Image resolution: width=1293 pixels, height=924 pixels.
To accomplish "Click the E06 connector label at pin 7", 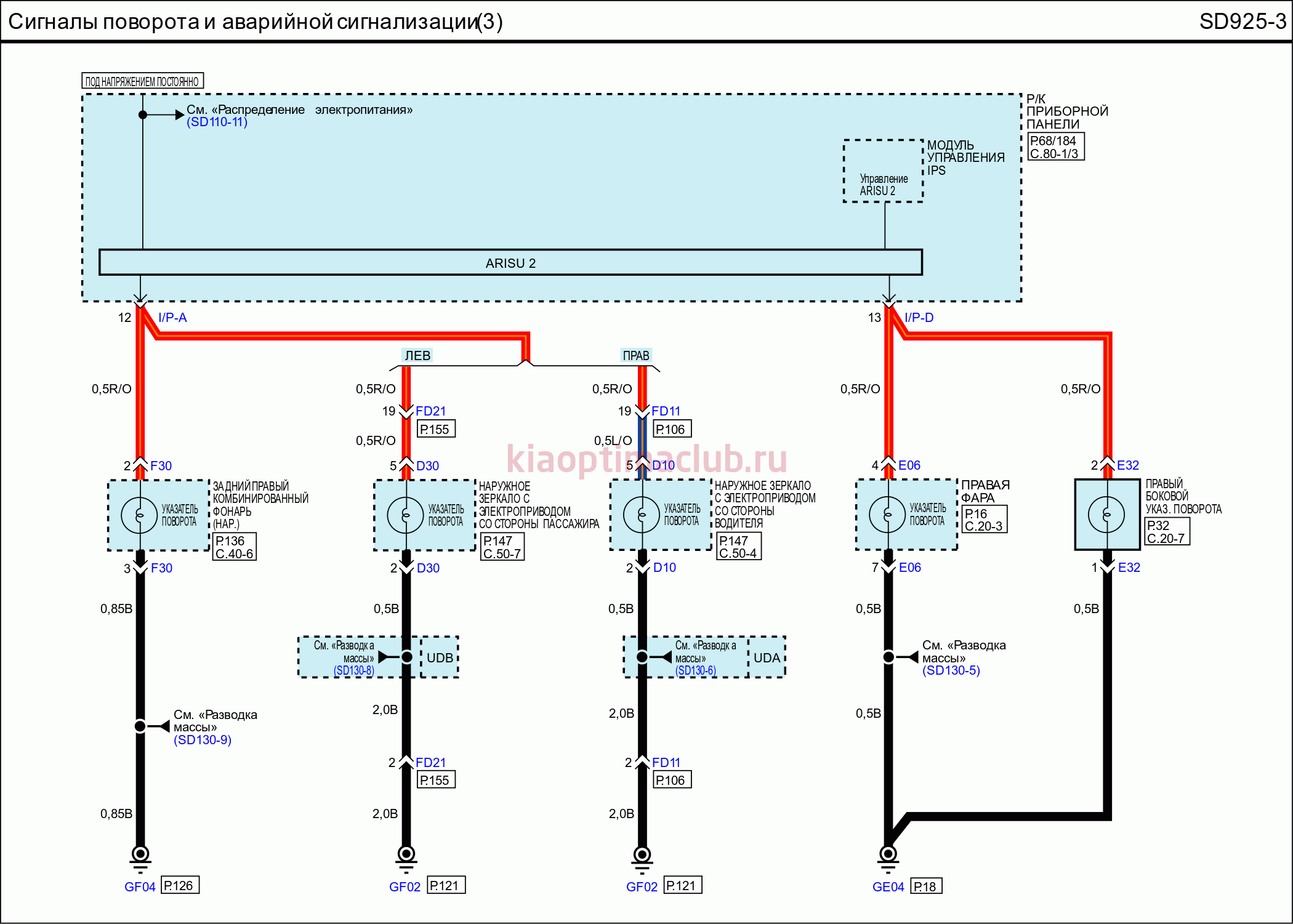I will [910, 568].
